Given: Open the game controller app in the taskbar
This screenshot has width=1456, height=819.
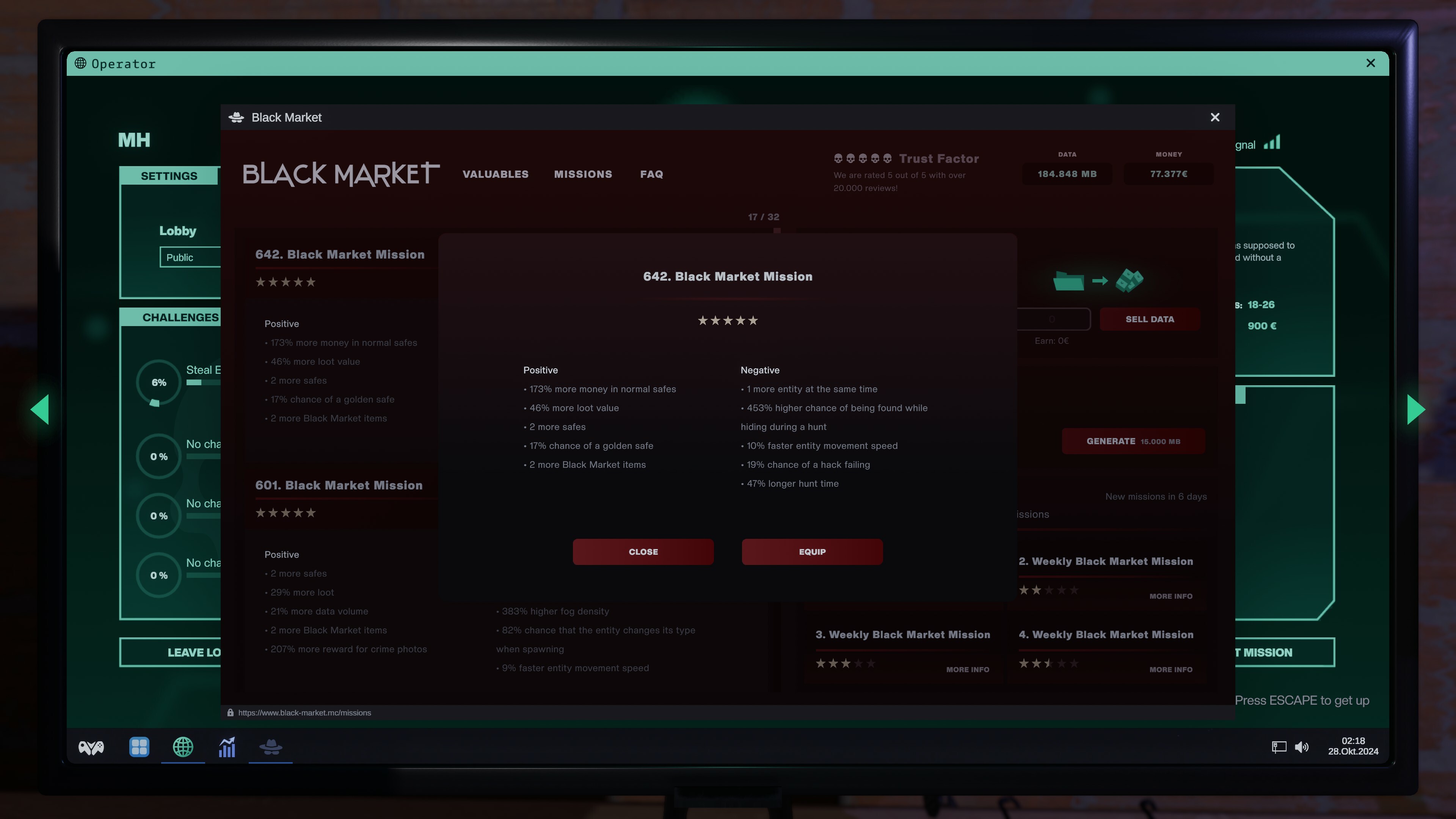Looking at the screenshot, I should [x=91, y=747].
